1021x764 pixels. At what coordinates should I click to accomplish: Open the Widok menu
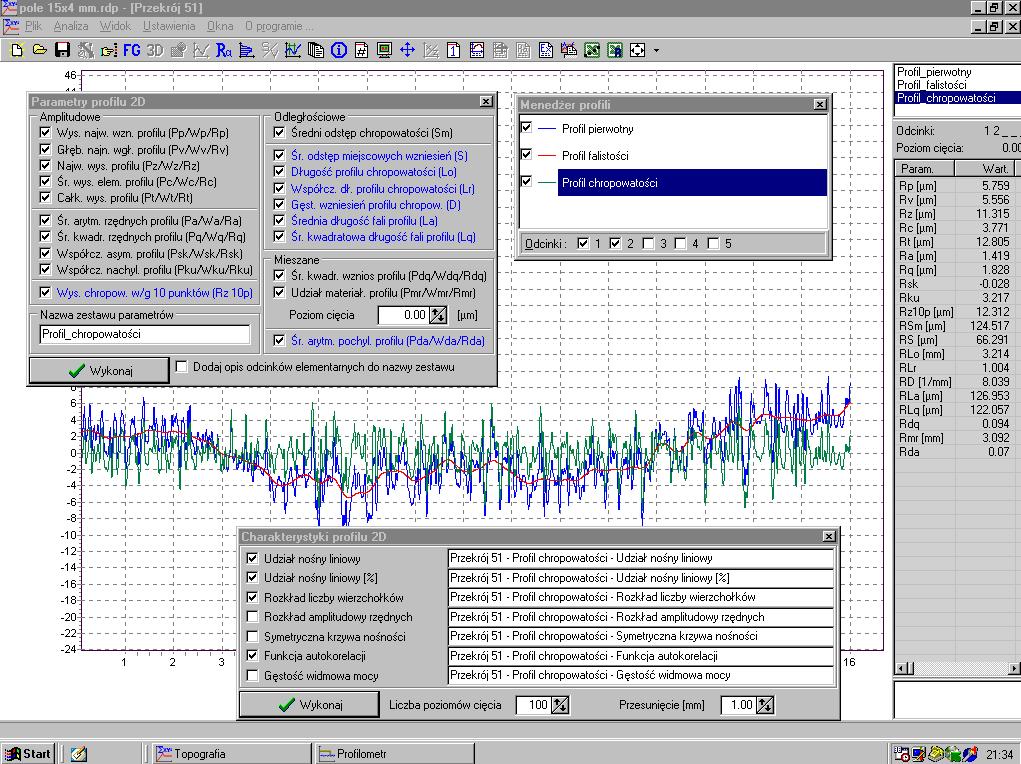coord(115,26)
